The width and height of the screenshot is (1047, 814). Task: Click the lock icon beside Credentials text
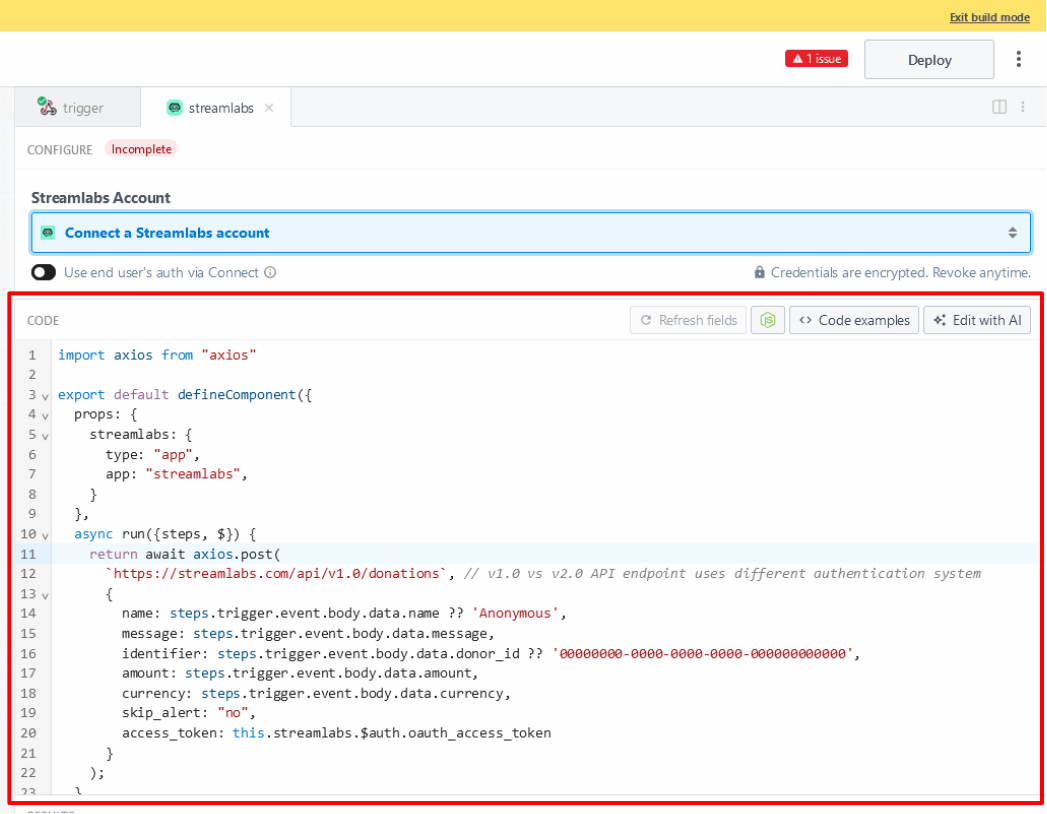759,272
